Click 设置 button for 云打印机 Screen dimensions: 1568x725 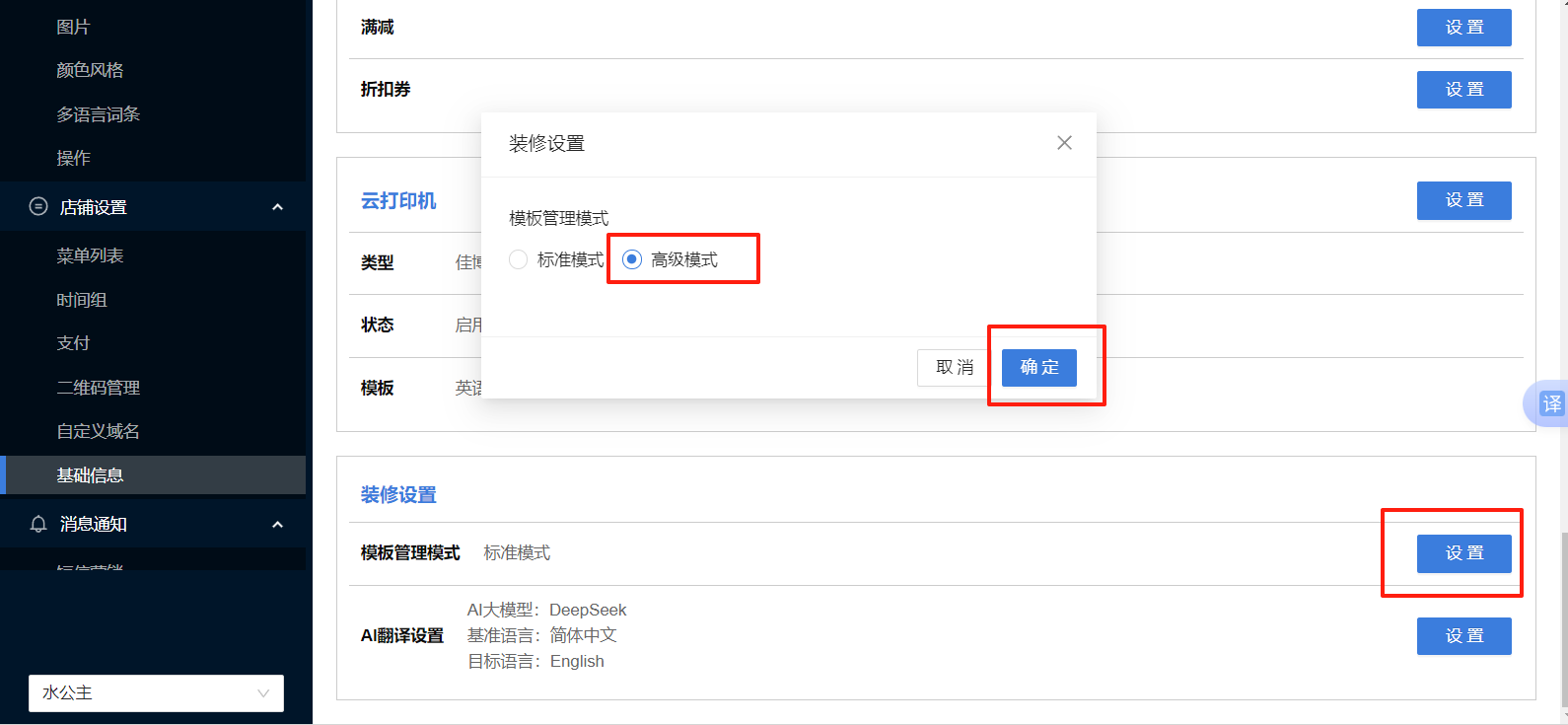[1463, 200]
